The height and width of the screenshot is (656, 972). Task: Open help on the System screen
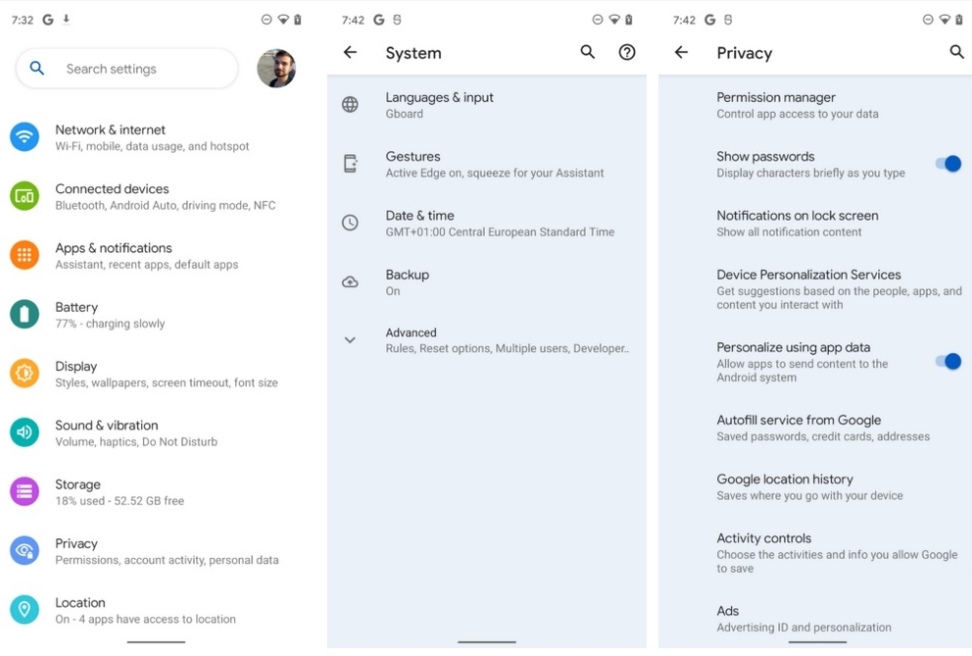pyautogui.click(x=627, y=52)
